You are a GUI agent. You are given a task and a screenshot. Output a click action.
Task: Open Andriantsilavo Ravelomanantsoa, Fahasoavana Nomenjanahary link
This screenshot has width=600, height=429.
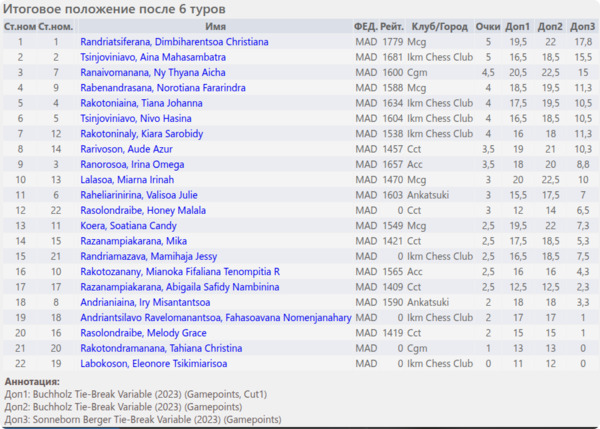point(215,317)
